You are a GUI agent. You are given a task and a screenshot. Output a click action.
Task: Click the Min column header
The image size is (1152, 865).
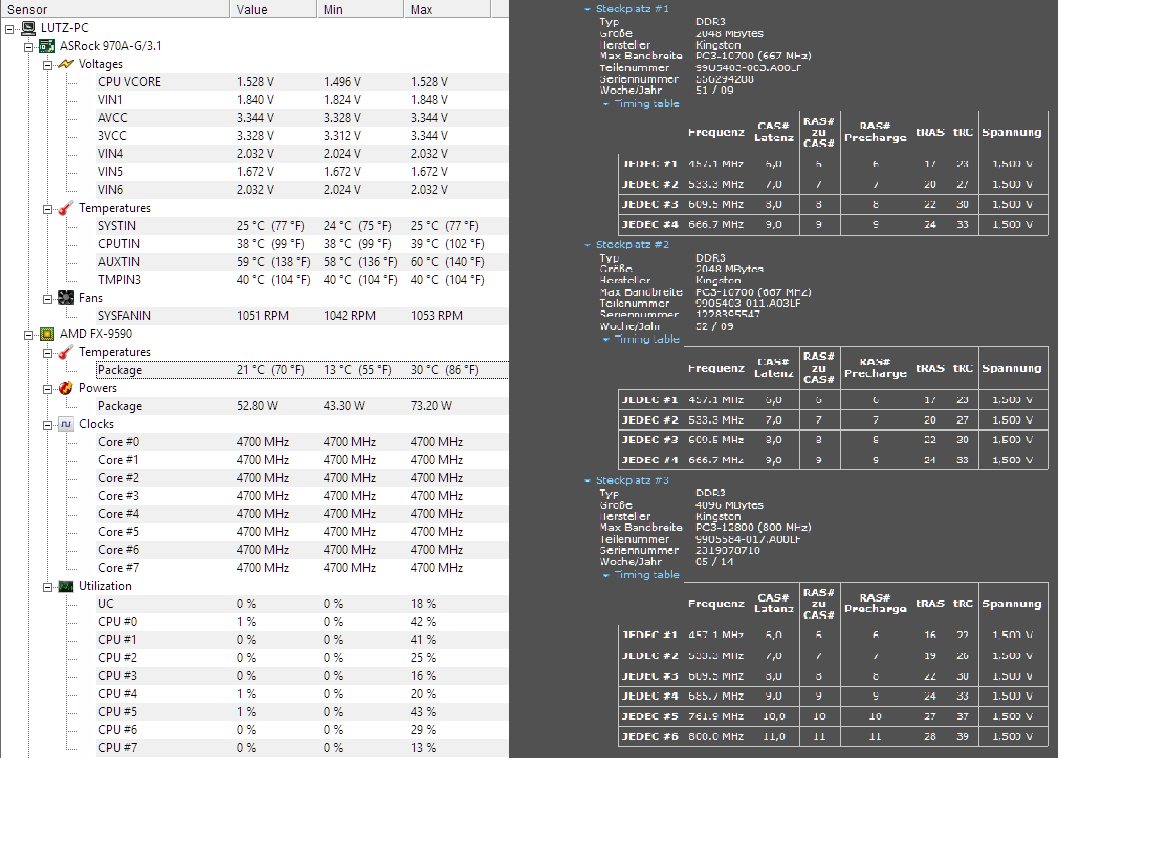pyautogui.click(x=360, y=9)
